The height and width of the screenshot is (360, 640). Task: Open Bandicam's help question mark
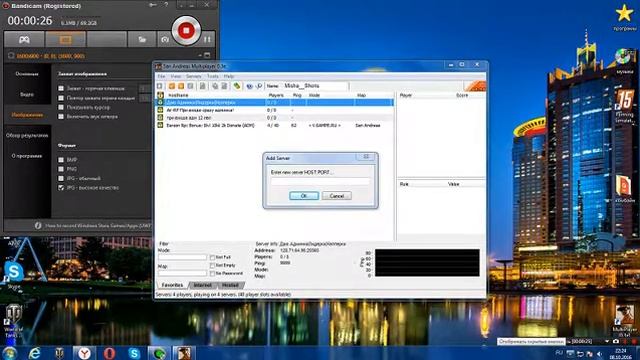click(x=166, y=5)
